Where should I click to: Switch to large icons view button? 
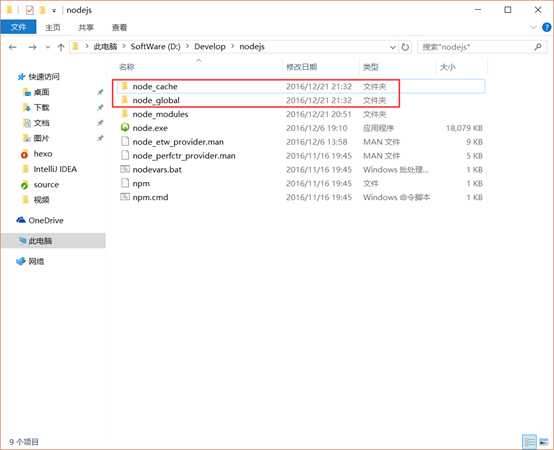coord(544,442)
